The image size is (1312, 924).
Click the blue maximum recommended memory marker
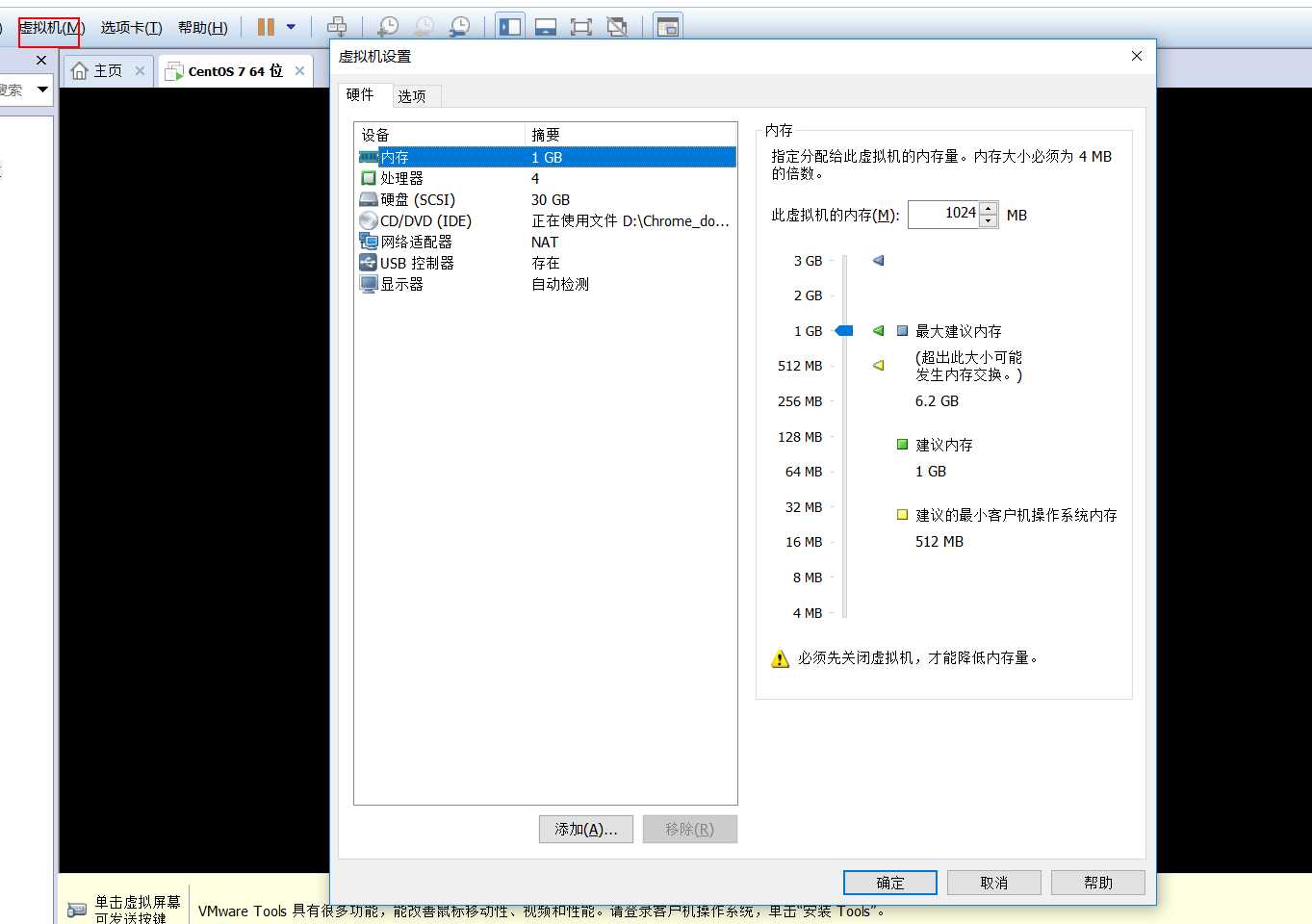878,261
